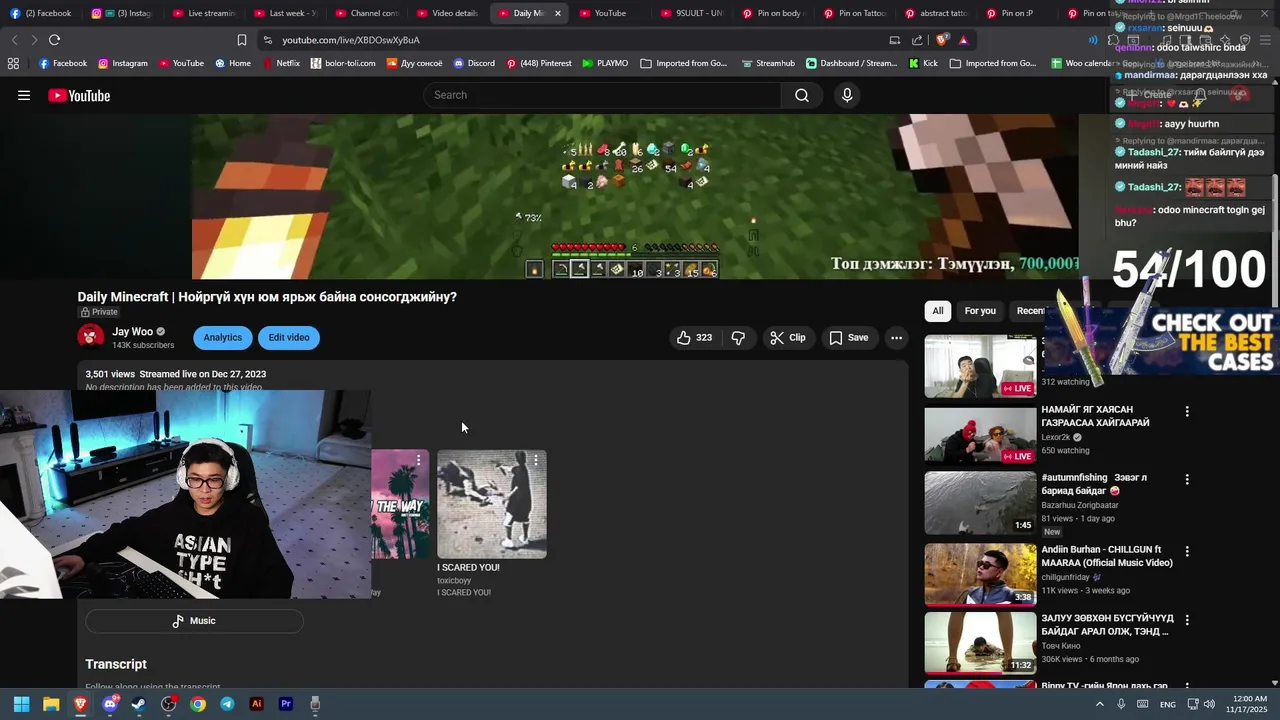Save the video to a playlist
Viewport: 1280px width, 720px height.
point(848,337)
